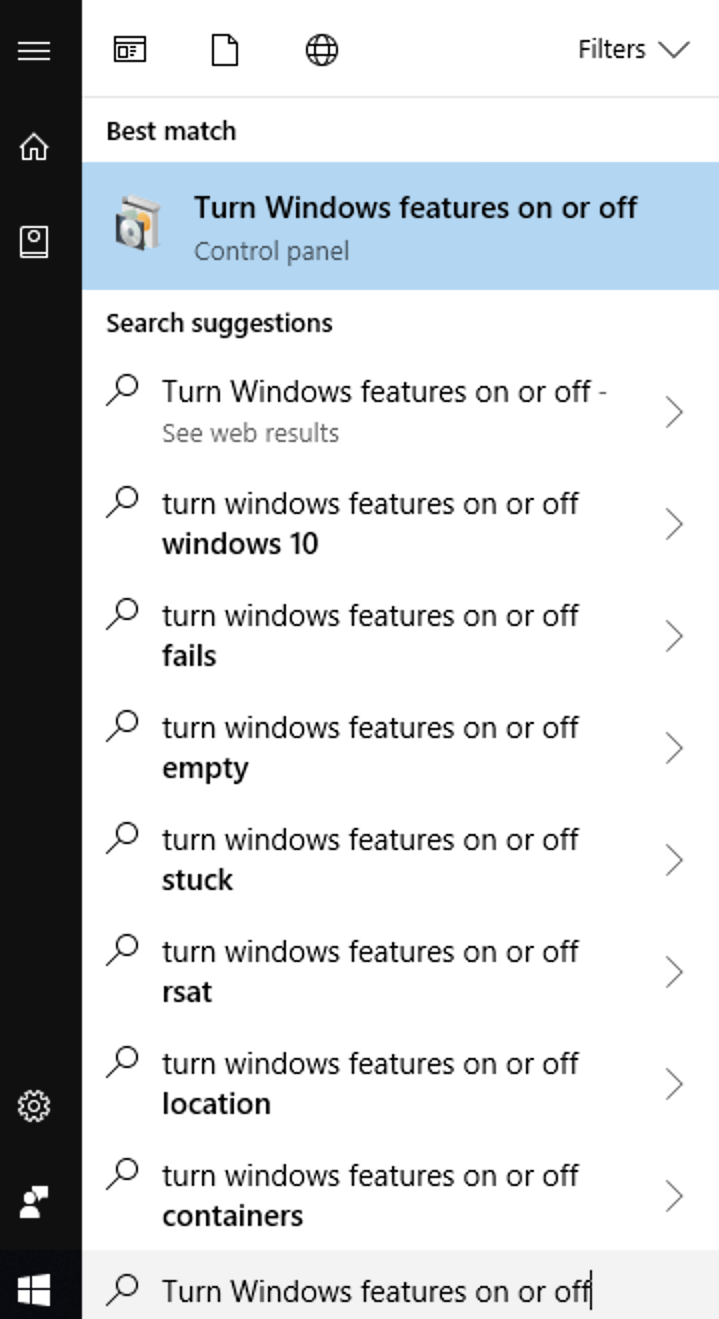Expand the Filters dropdown
This screenshot has height=1319, width=719.
633,50
